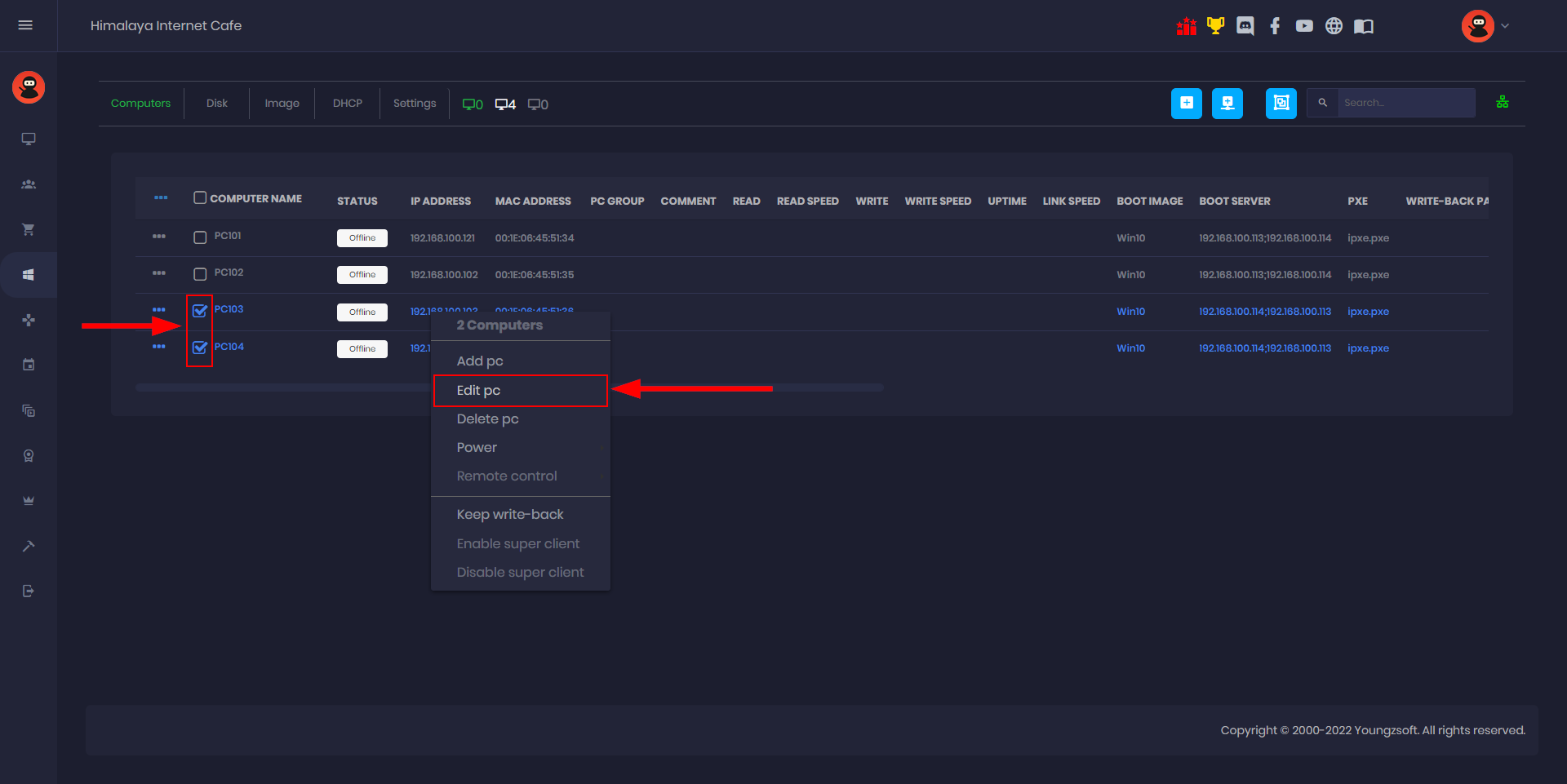Check the select-all computers checkbox
Screen dimensions: 1567x784
pyautogui.click(x=199, y=197)
